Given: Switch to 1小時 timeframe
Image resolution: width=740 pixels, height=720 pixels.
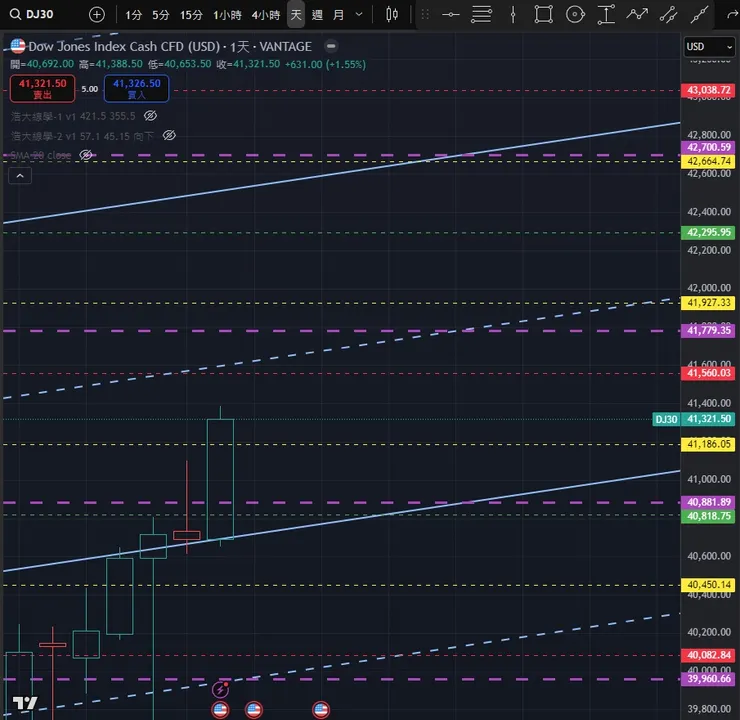Looking at the screenshot, I should pyautogui.click(x=227, y=15).
